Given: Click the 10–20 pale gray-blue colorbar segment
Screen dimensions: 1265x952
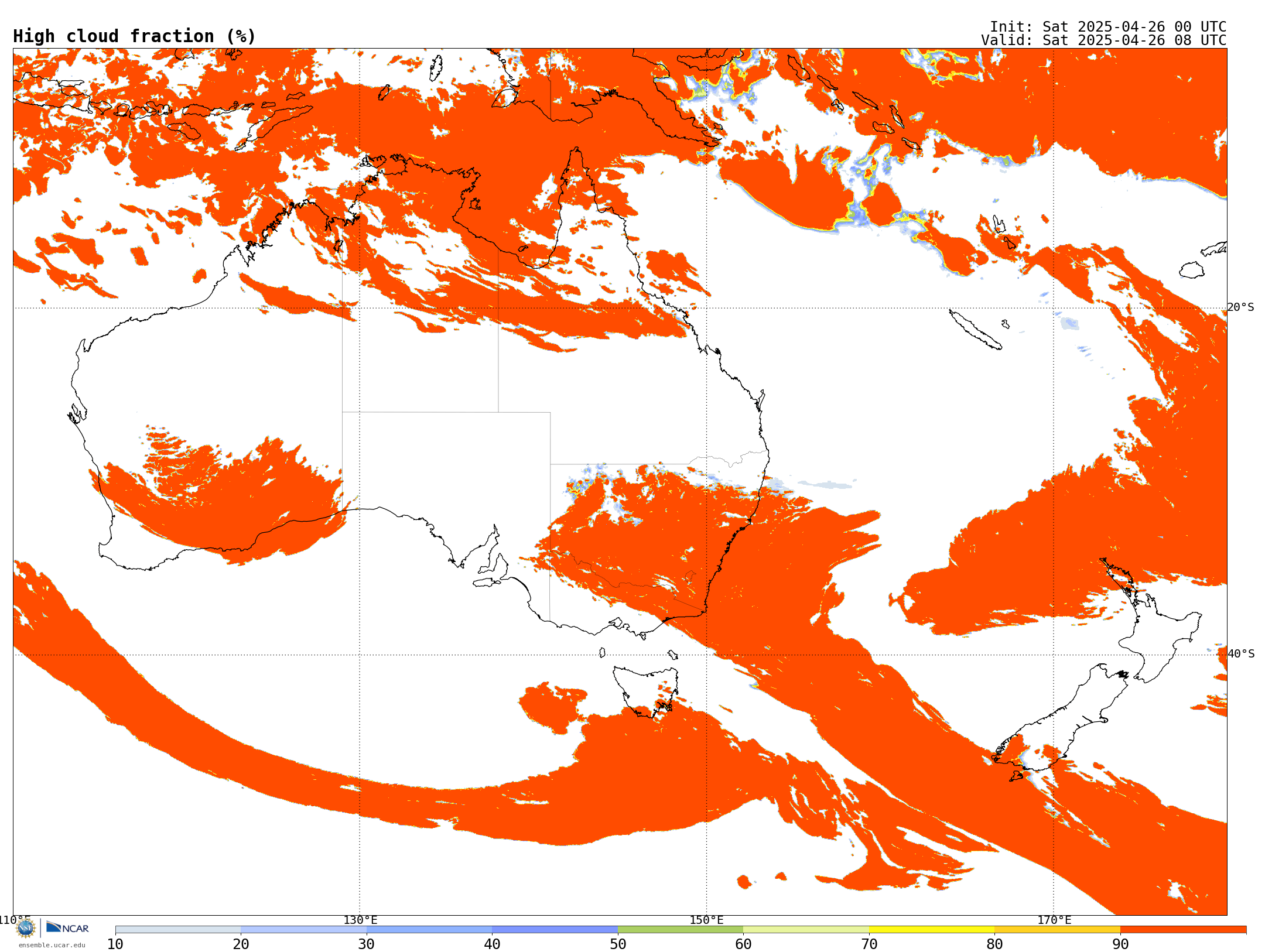Looking at the screenshot, I should [x=178, y=930].
